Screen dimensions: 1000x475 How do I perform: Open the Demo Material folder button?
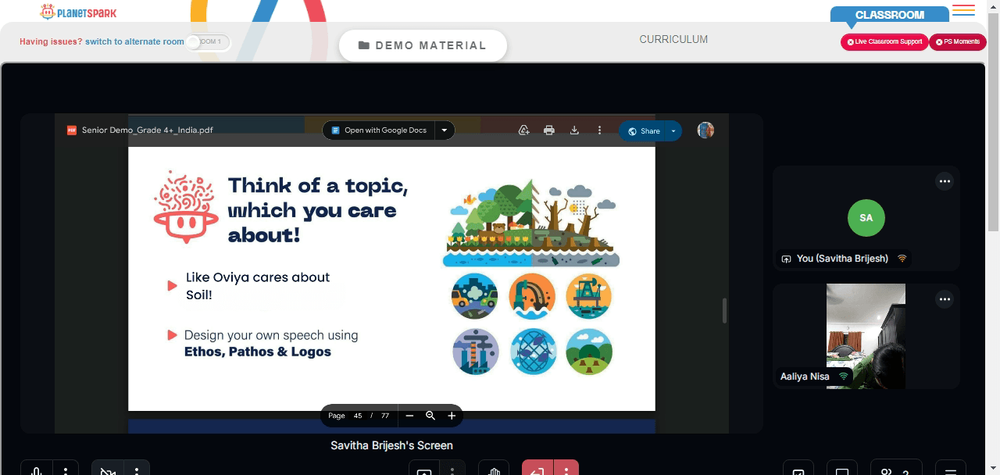click(423, 45)
